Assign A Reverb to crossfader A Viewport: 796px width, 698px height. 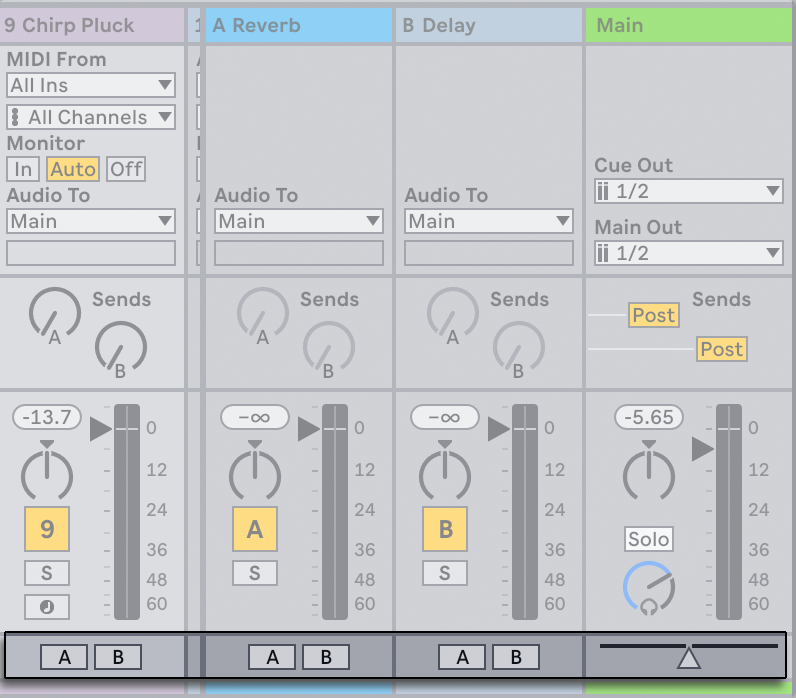tap(272, 657)
